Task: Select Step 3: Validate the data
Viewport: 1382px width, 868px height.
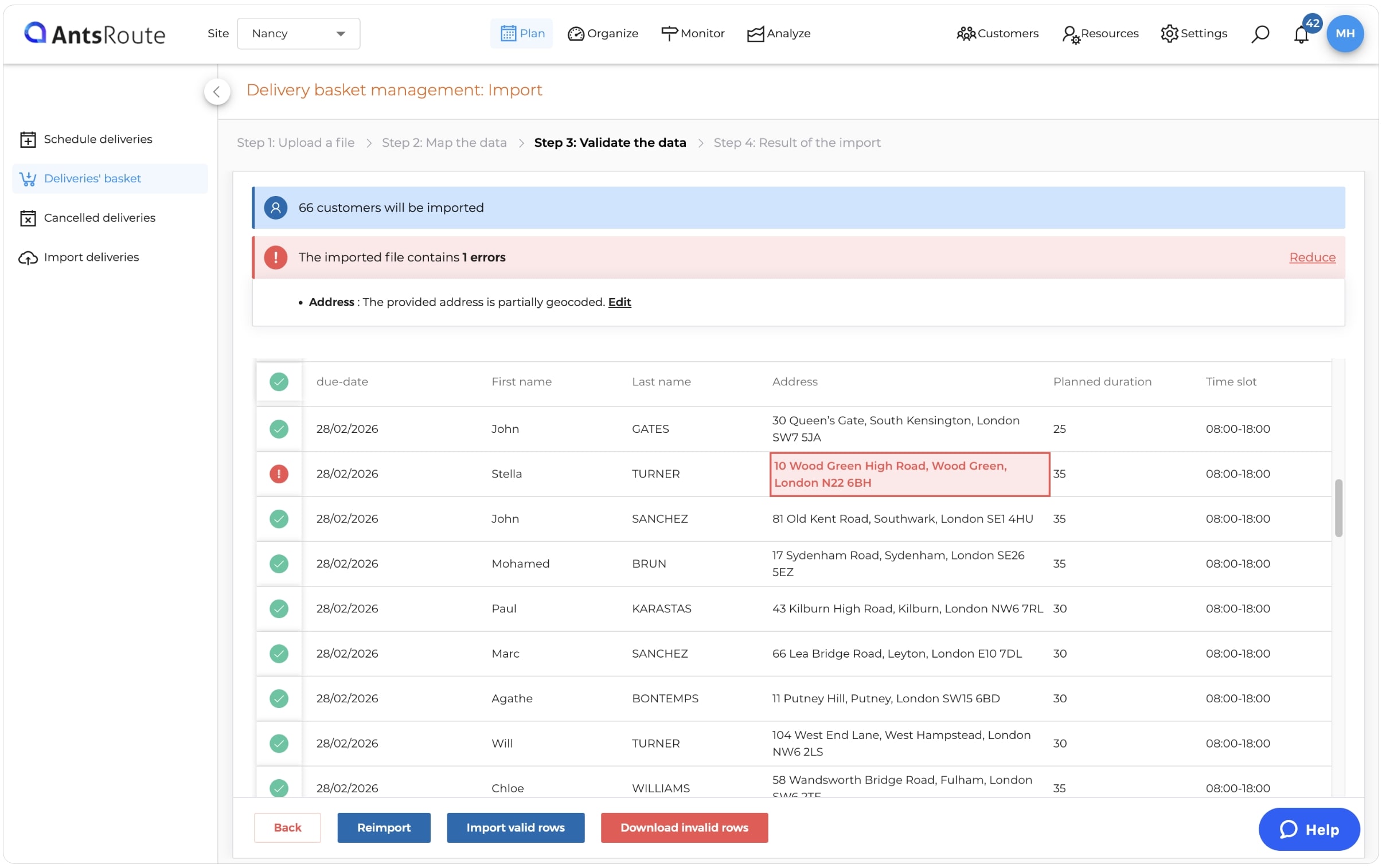Action: (610, 142)
